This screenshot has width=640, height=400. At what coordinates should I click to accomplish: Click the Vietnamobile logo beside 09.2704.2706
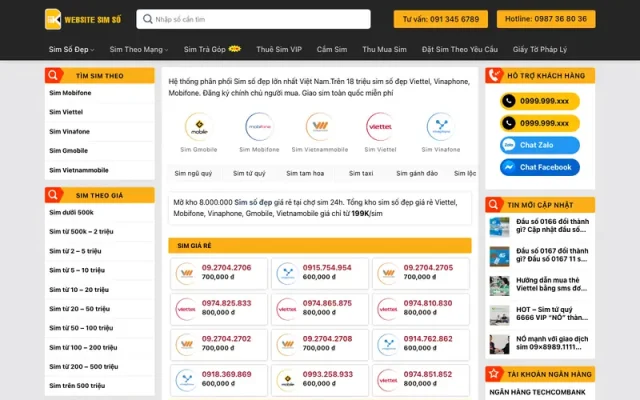[x=187, y=273]
